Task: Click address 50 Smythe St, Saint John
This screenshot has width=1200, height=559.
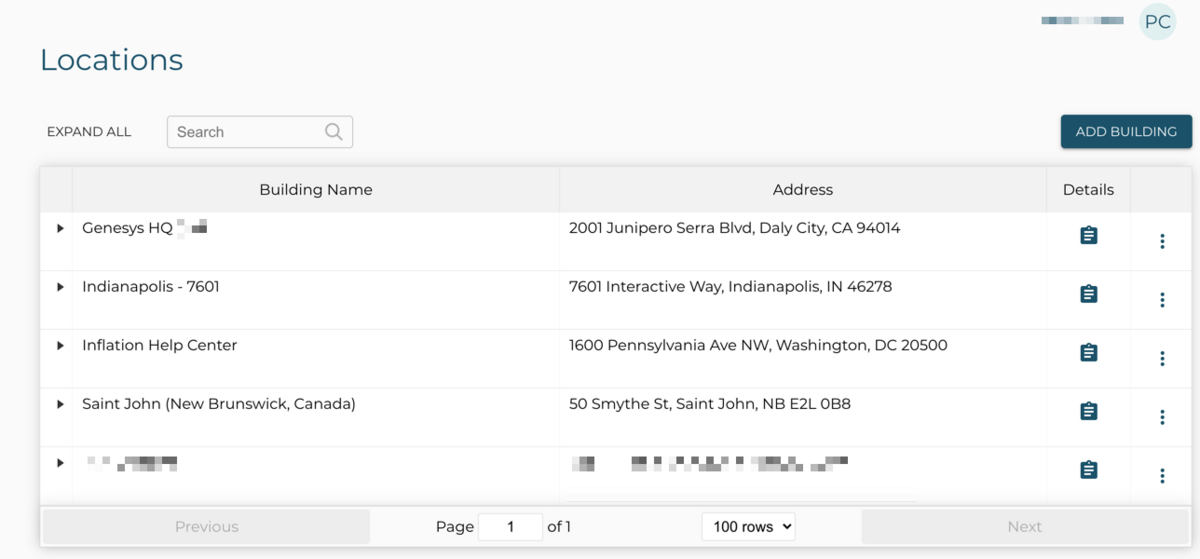Action: point(710,404)
